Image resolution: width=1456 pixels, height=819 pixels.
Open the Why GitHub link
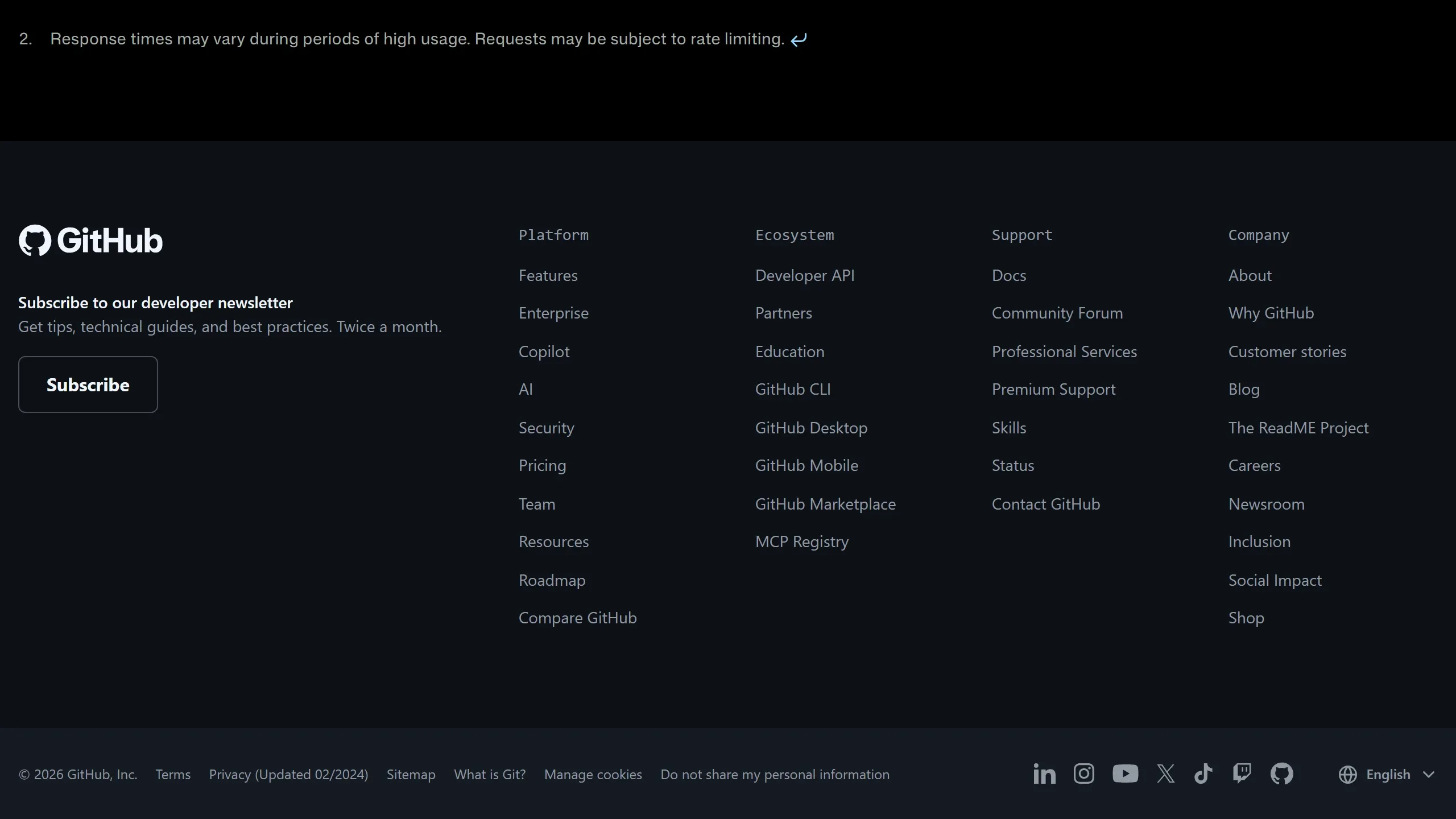(x=1271, y=313)
